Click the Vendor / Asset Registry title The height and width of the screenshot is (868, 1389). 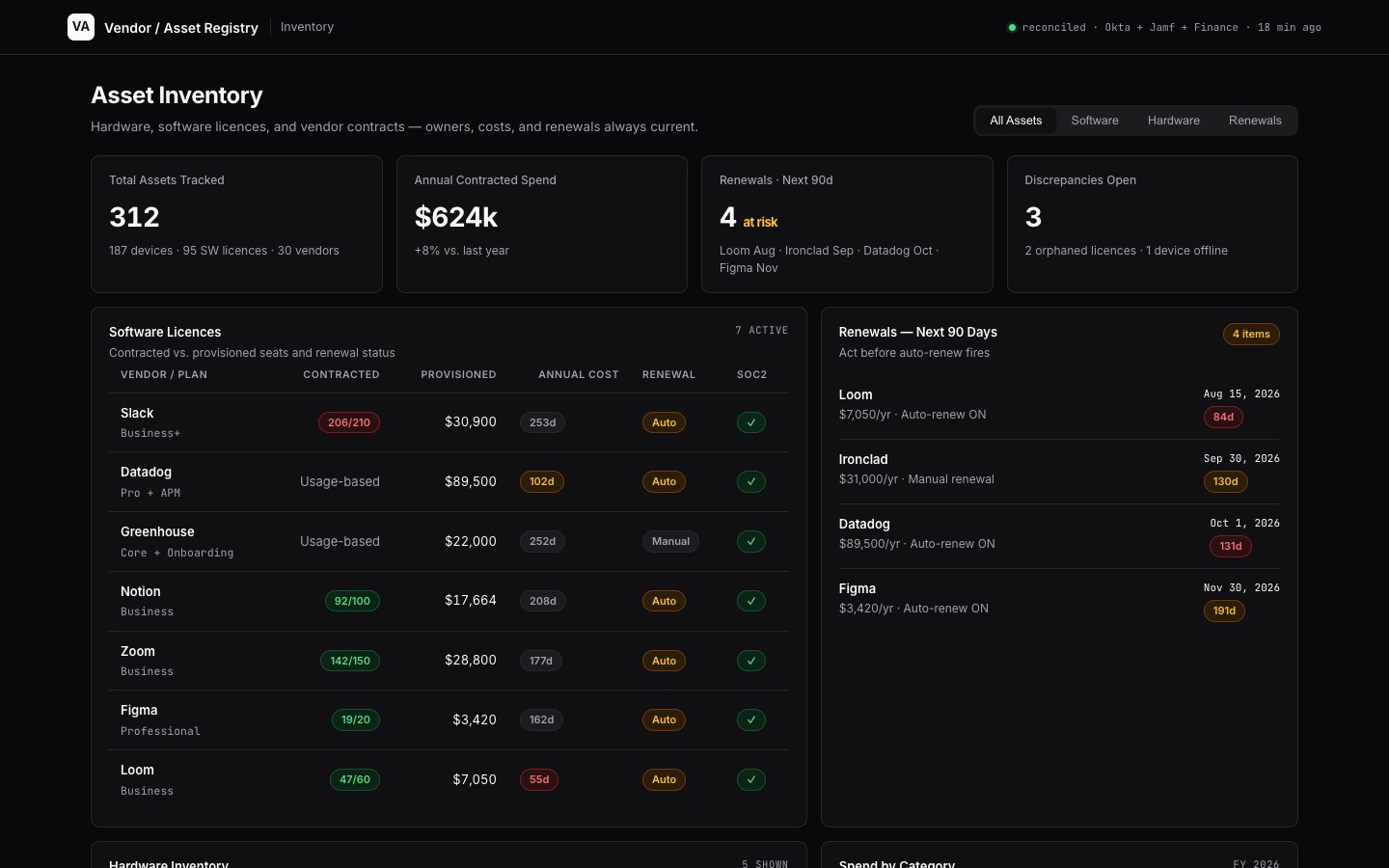tap(181, 28)
